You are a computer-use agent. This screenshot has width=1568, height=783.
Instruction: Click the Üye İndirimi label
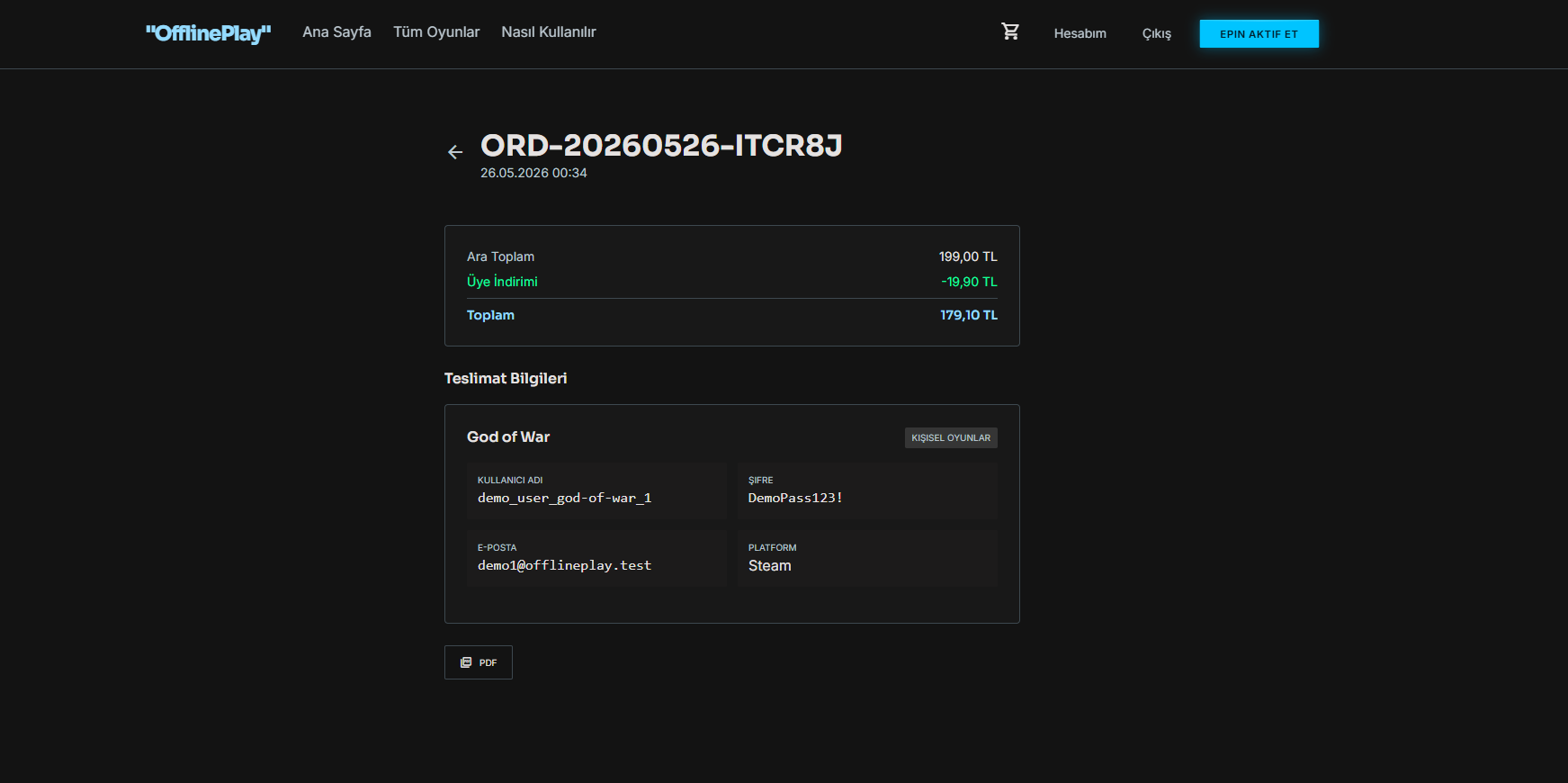coord(502,282)
